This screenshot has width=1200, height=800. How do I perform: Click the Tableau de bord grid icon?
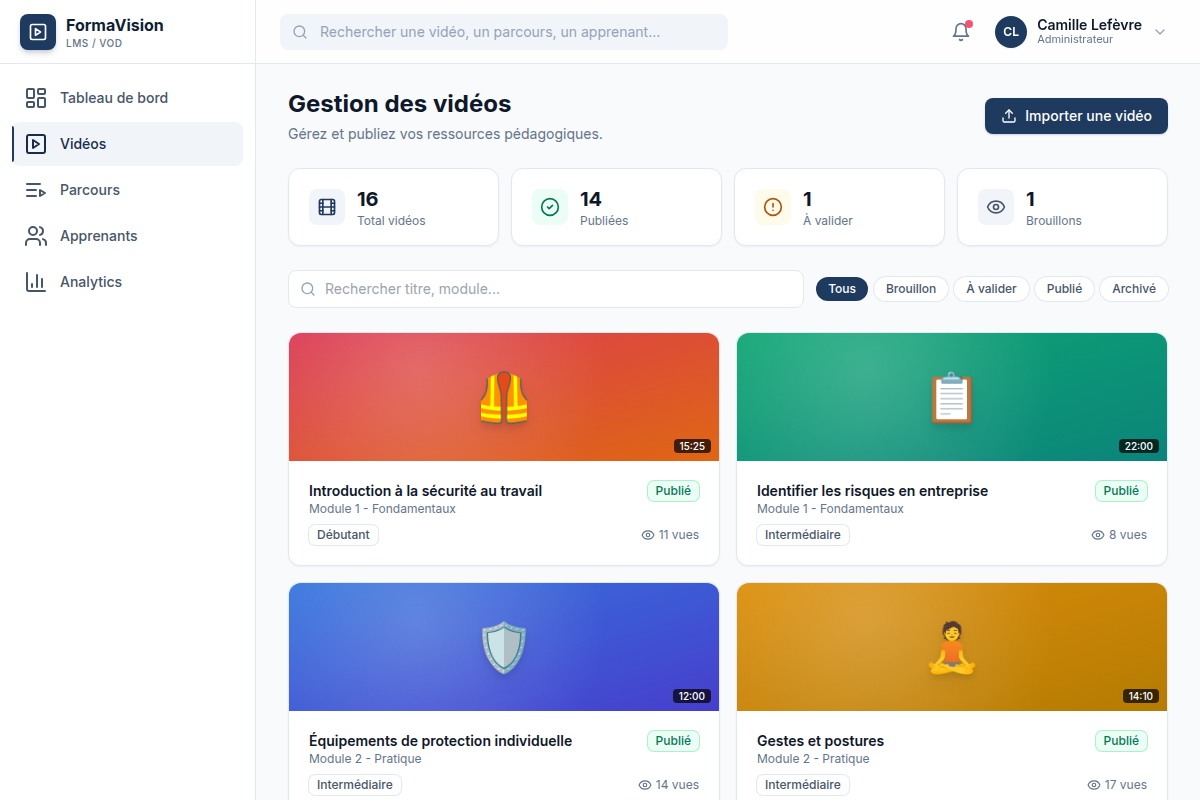tap(36, 98)
